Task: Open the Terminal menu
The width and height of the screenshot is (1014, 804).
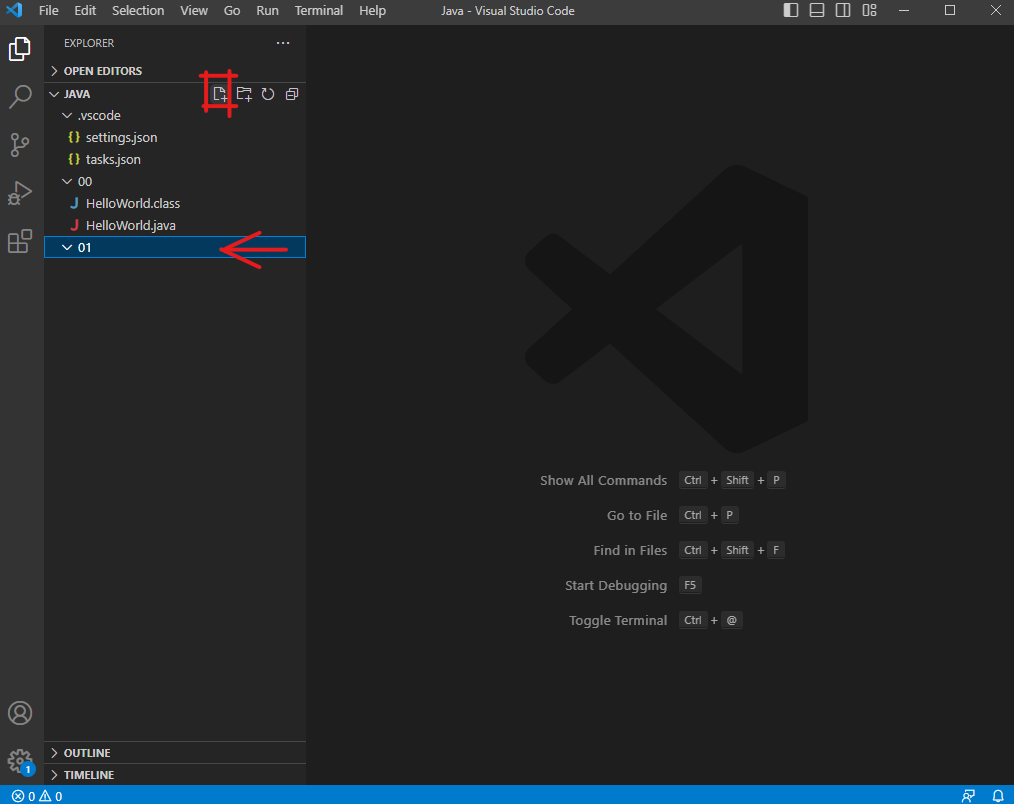Action: [318, 11]
